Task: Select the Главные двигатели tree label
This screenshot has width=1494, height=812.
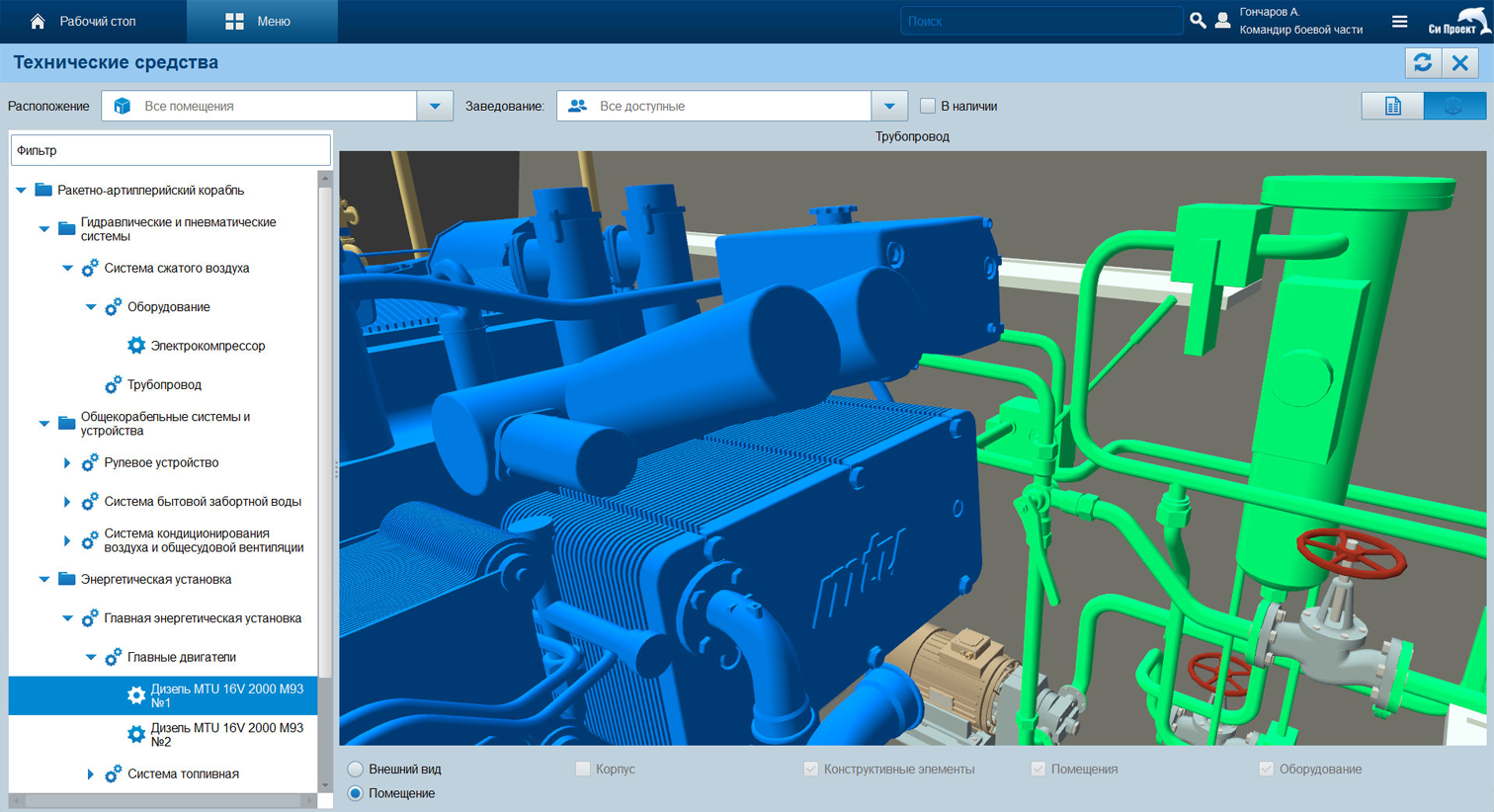Action: 182,657
